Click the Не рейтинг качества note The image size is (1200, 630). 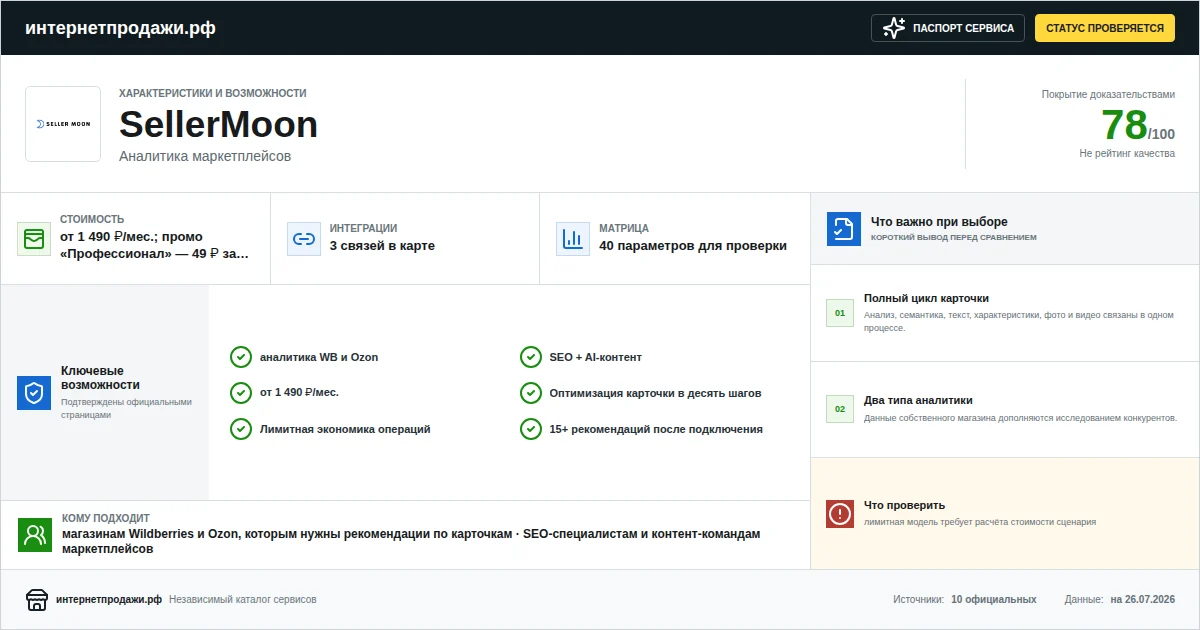pos(1127,154)
